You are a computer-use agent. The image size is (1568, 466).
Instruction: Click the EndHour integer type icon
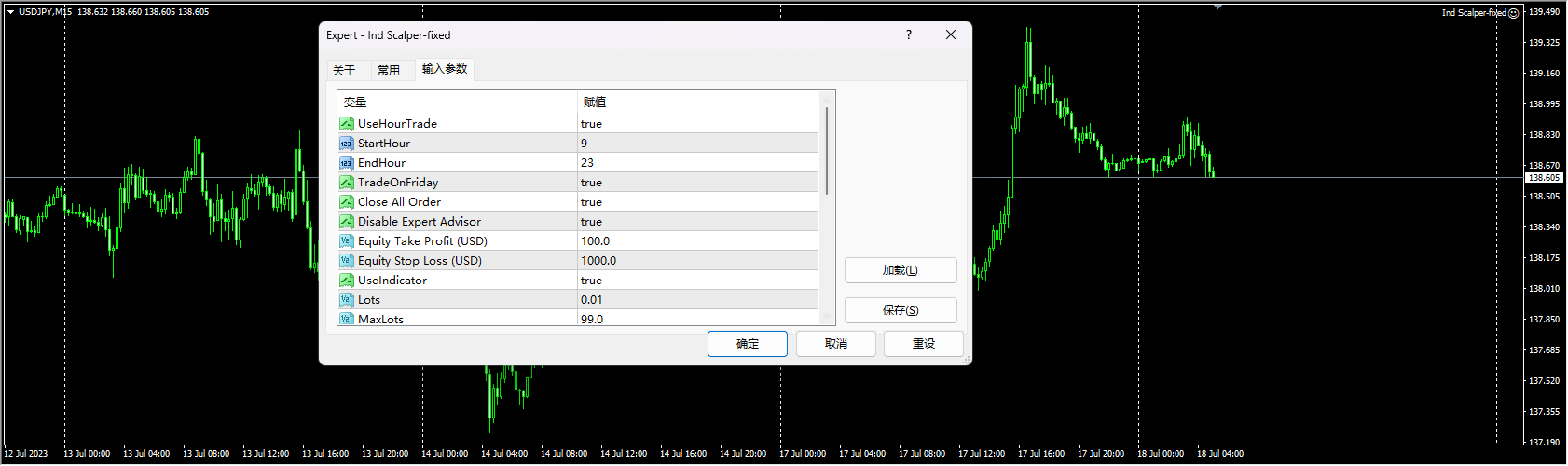347,162
